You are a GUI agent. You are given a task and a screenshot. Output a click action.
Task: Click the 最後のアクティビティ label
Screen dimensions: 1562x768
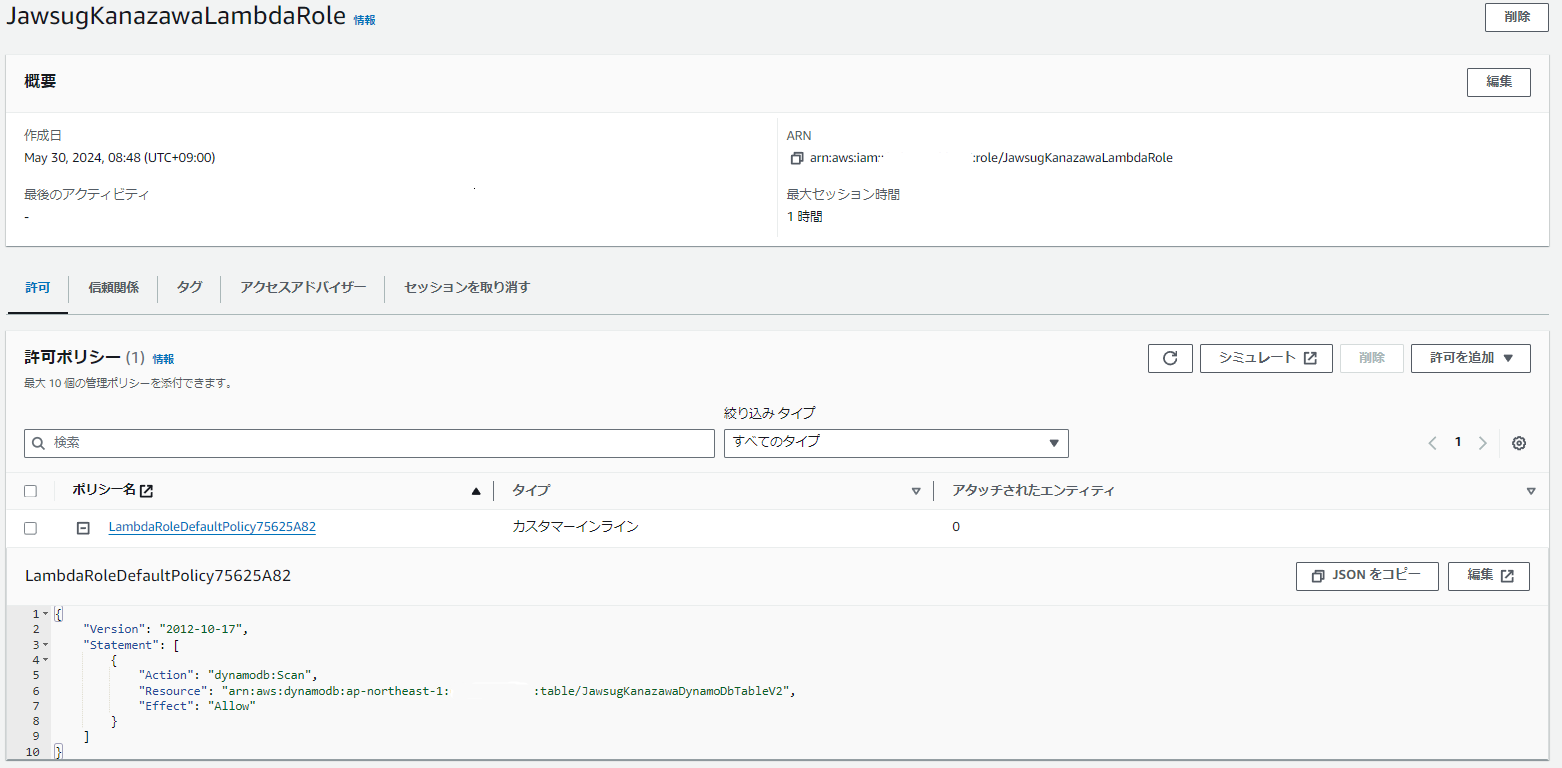(87, 195)
